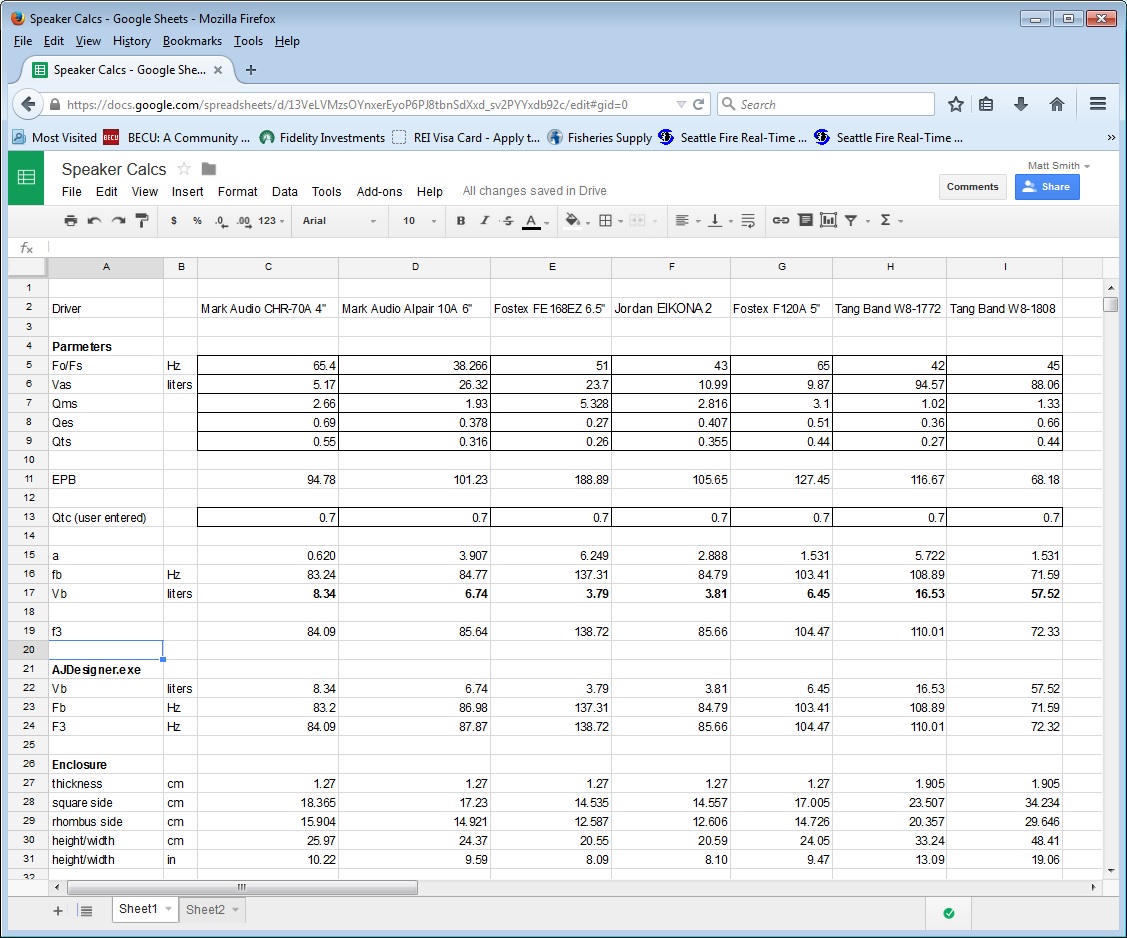Open more number formats 123 dropdown

pyautogui.click(x=271, y=221)
